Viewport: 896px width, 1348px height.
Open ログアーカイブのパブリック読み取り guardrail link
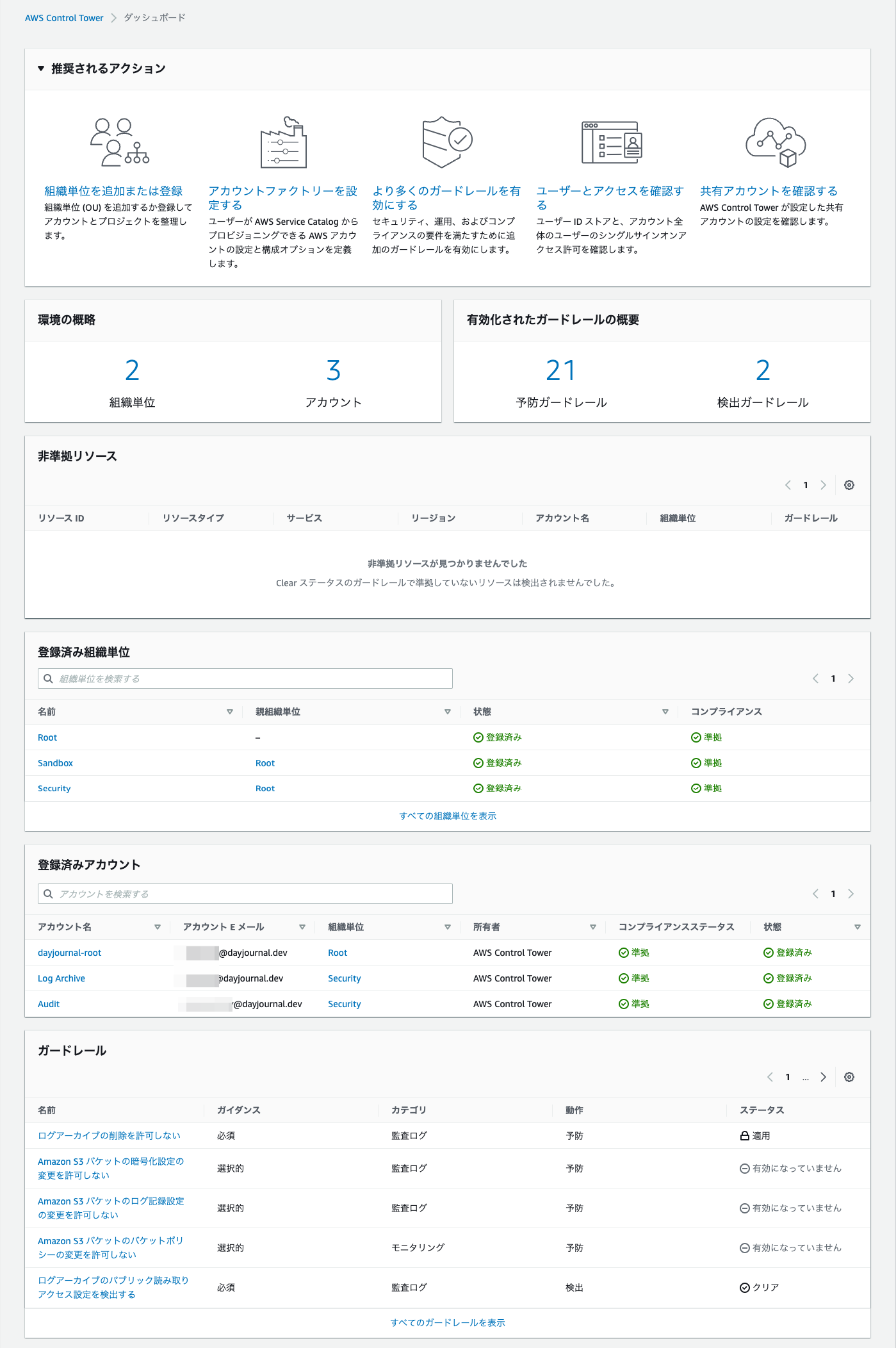113,1287
